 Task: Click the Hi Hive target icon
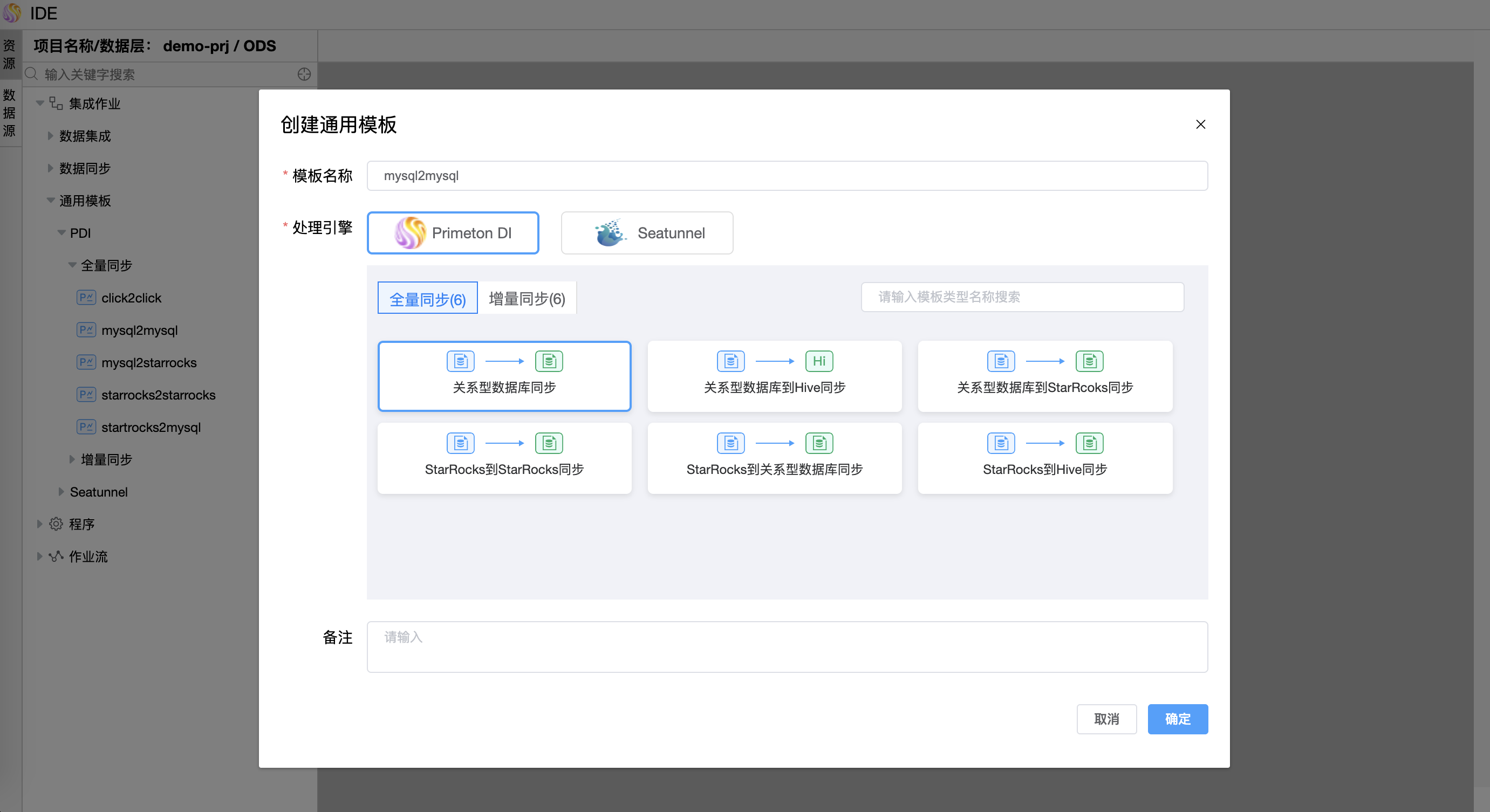tap(819, 361)
